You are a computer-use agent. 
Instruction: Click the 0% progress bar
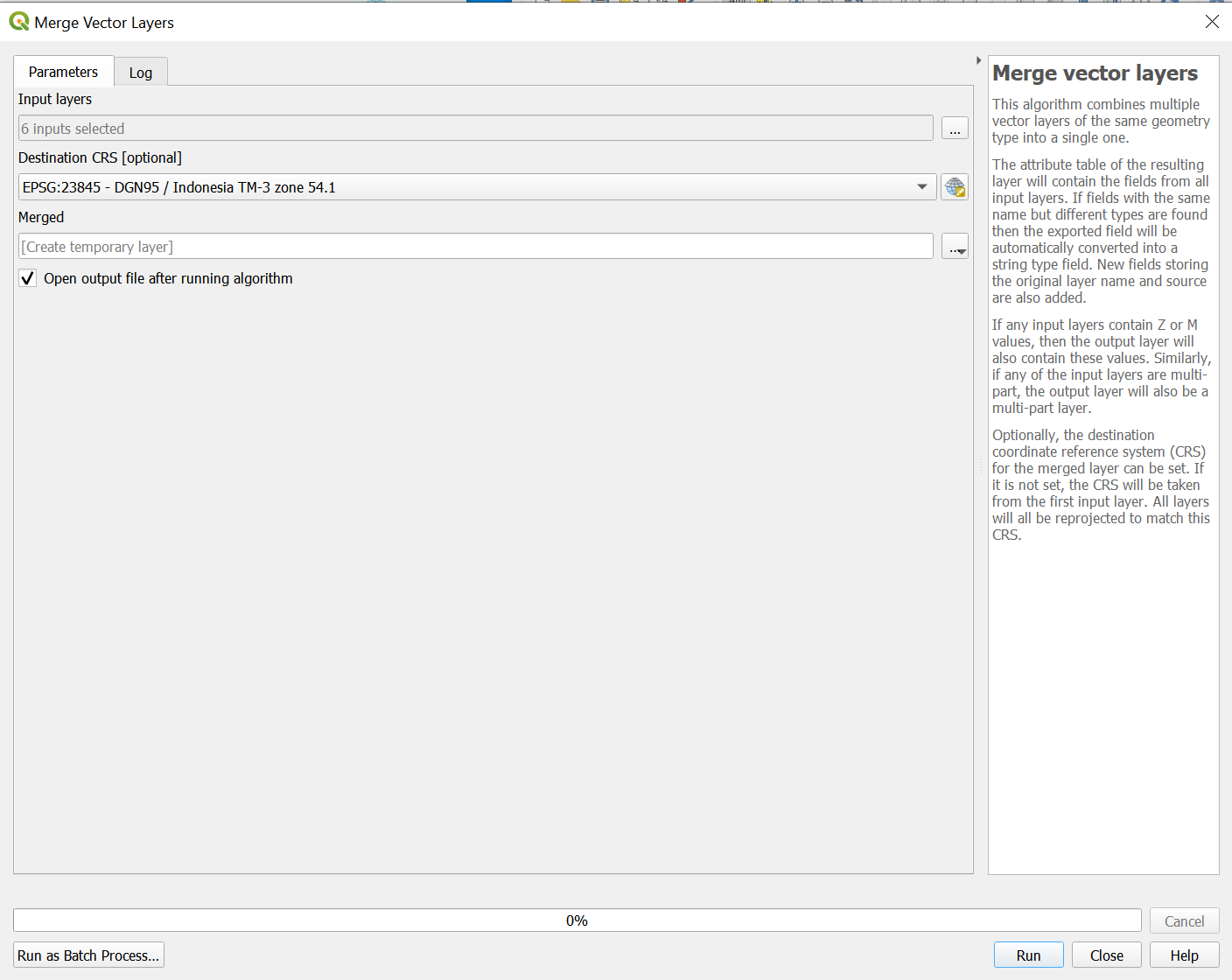577,920
